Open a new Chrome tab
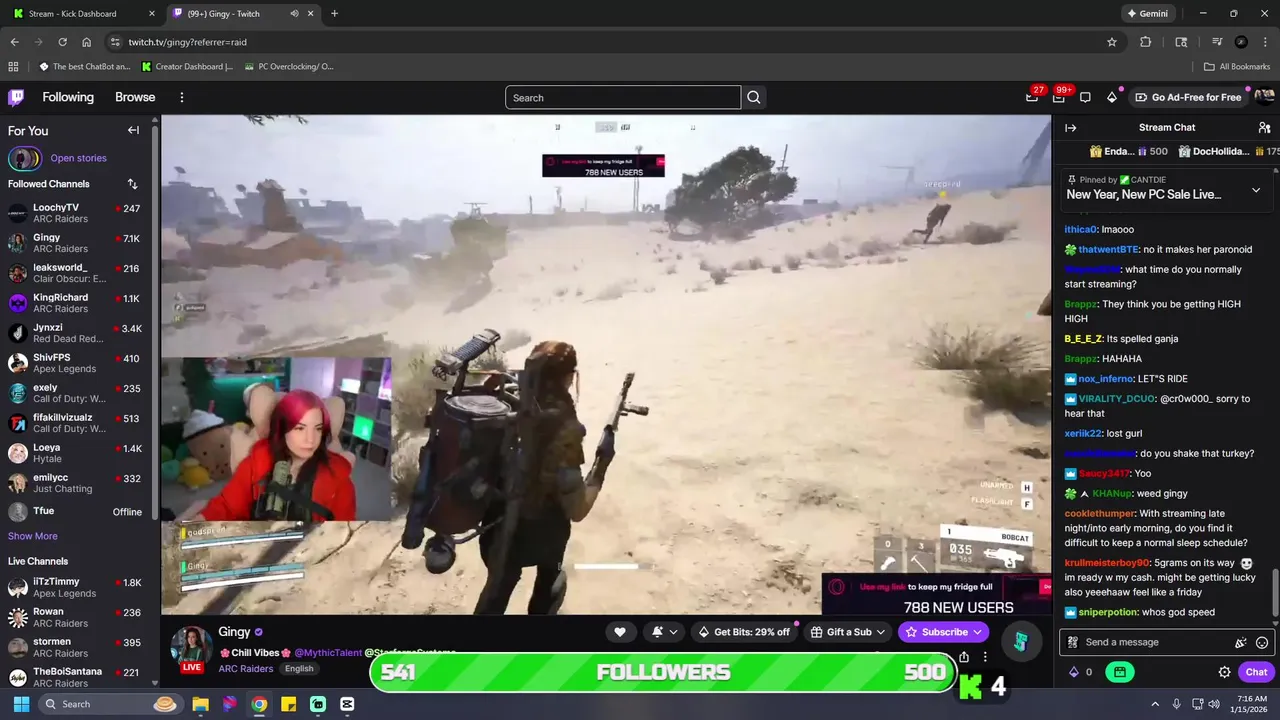This screenshot has height=720, width=1280. coord(334,14)
